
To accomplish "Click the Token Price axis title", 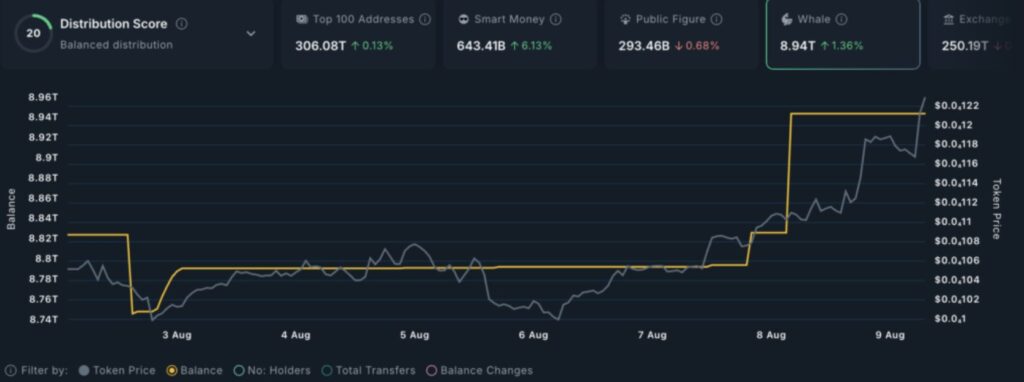I will [996, 209].
